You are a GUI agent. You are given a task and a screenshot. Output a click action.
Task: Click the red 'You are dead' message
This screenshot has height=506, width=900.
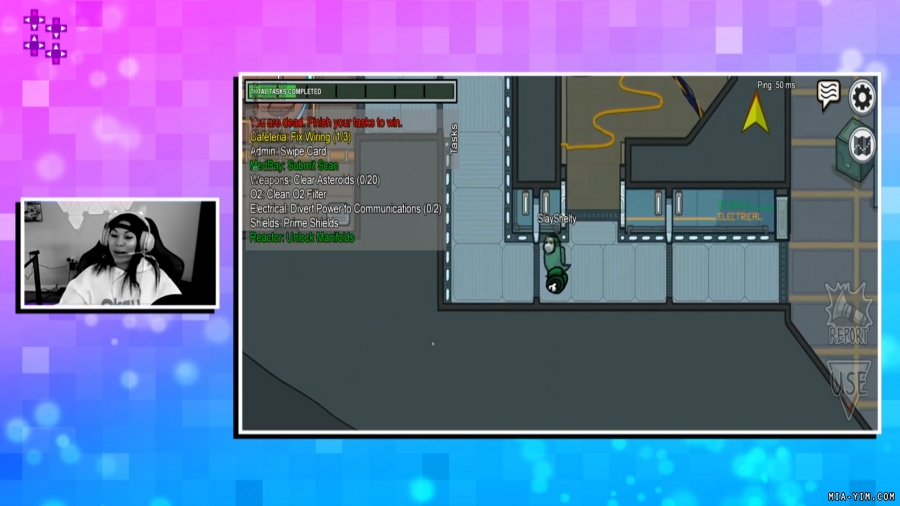click(x=326, y=123)
